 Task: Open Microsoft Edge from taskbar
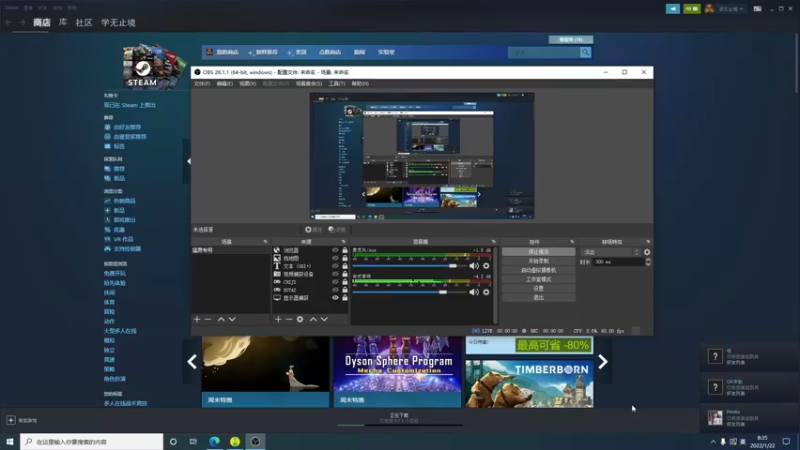pyautogui.click(x=214, y=441)
